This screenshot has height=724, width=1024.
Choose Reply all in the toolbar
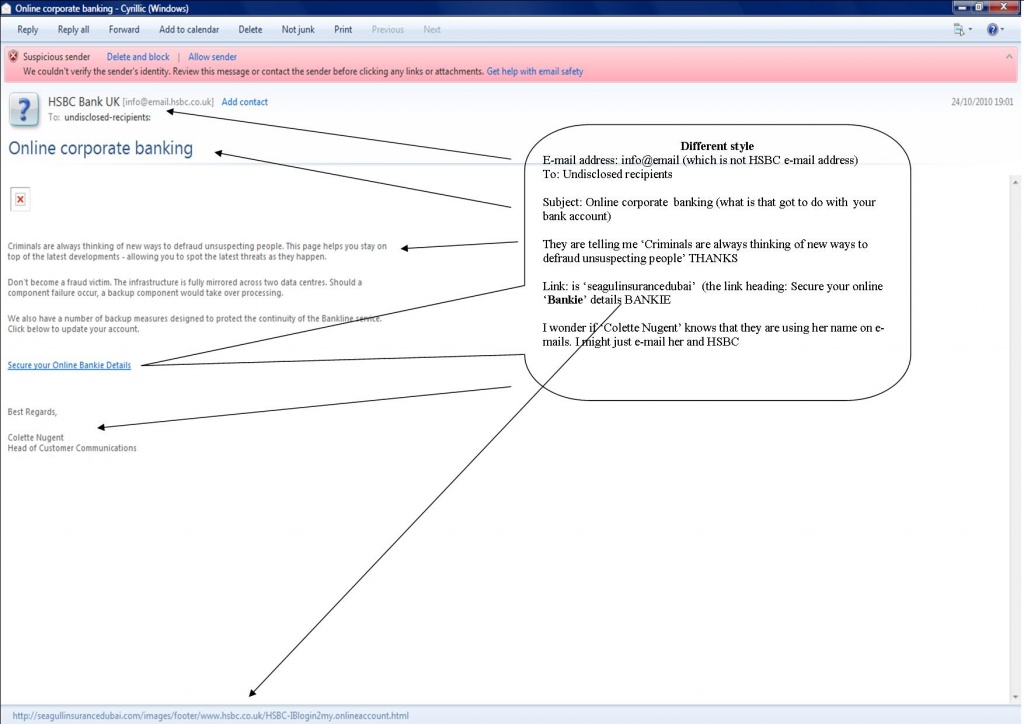[x=73, y=30]
